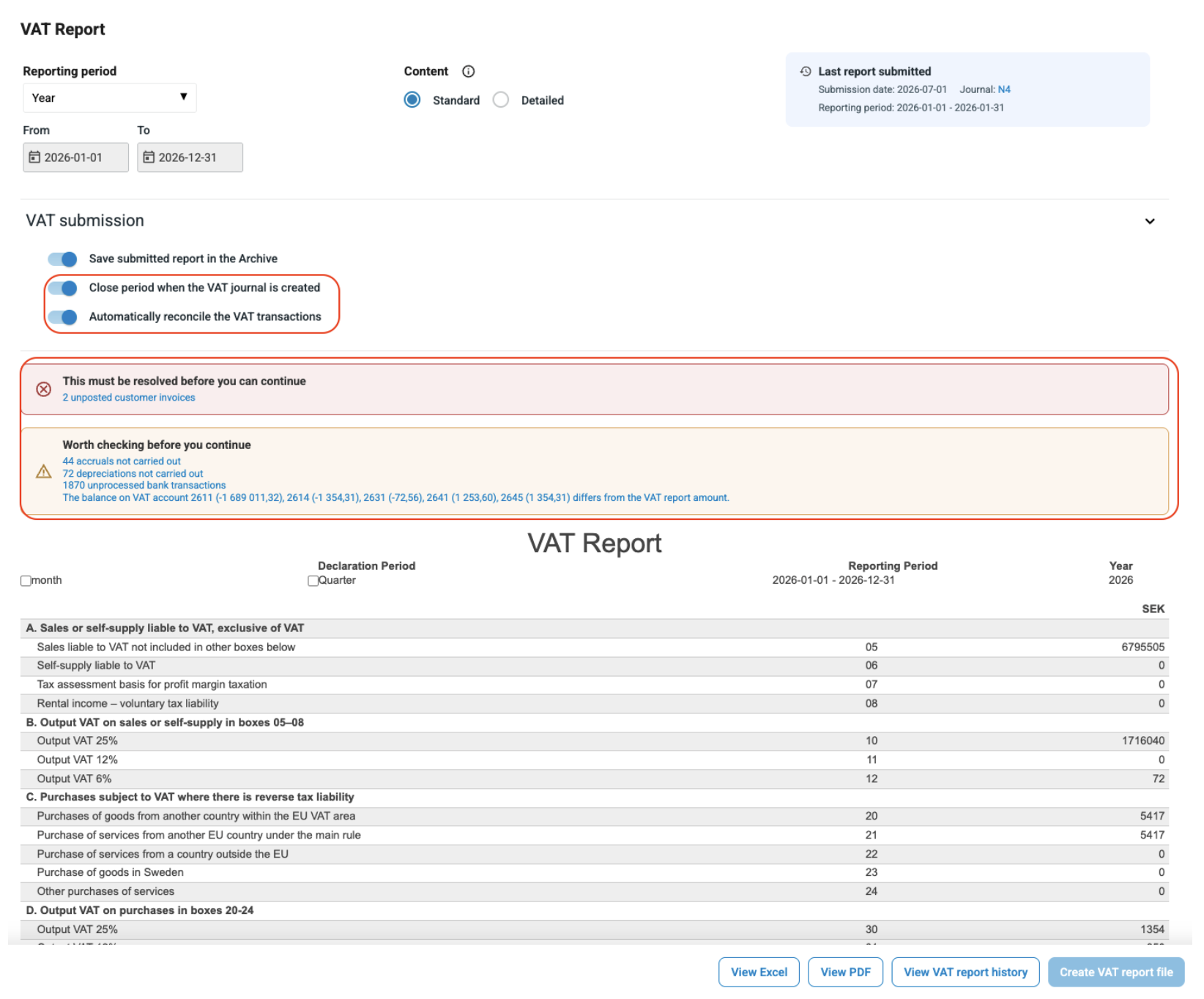This screenshot has width=1204, height=999.
Task: Click the yellow warning triangle icon
Action: coord(44,472)
